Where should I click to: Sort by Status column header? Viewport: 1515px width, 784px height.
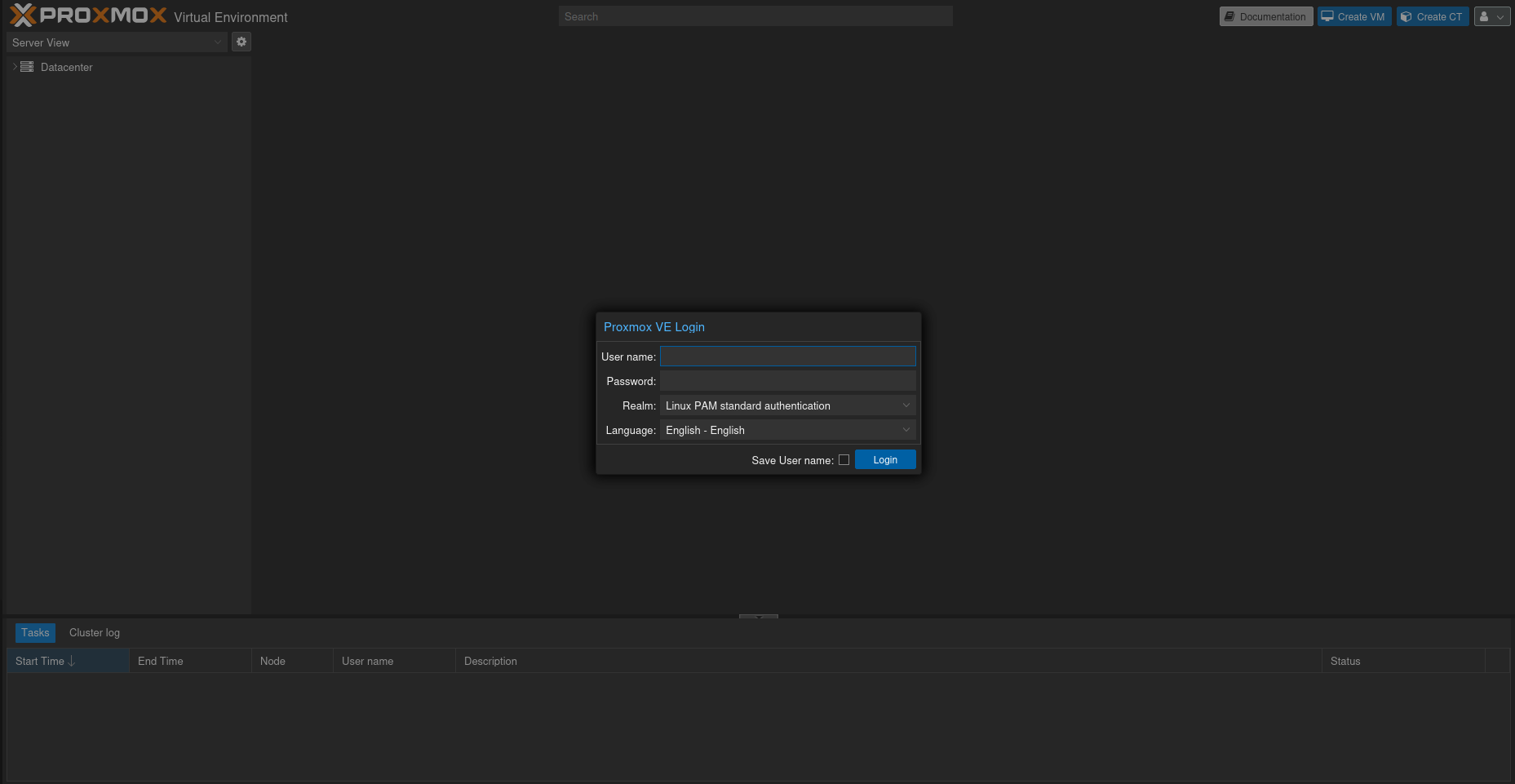1404,661
